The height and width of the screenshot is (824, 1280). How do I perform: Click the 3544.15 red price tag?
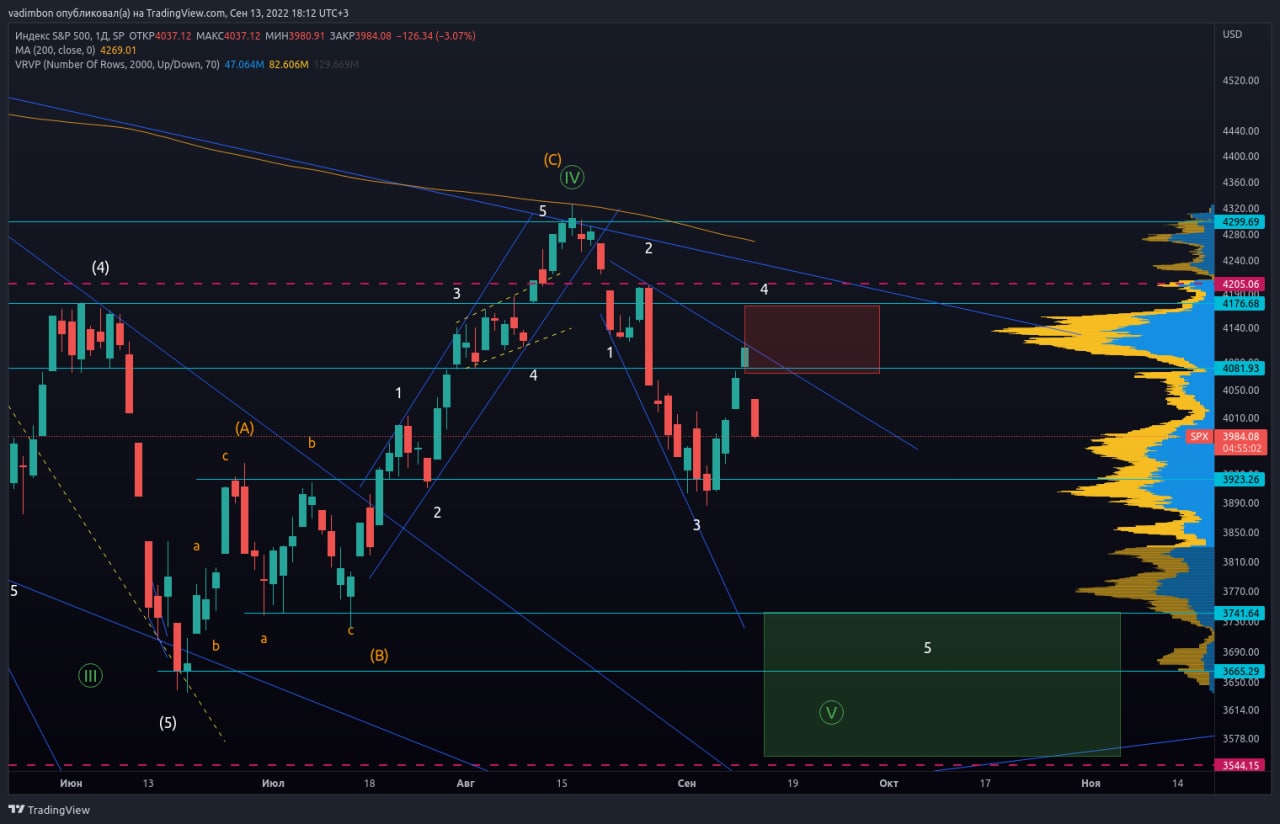(1239, 765)
